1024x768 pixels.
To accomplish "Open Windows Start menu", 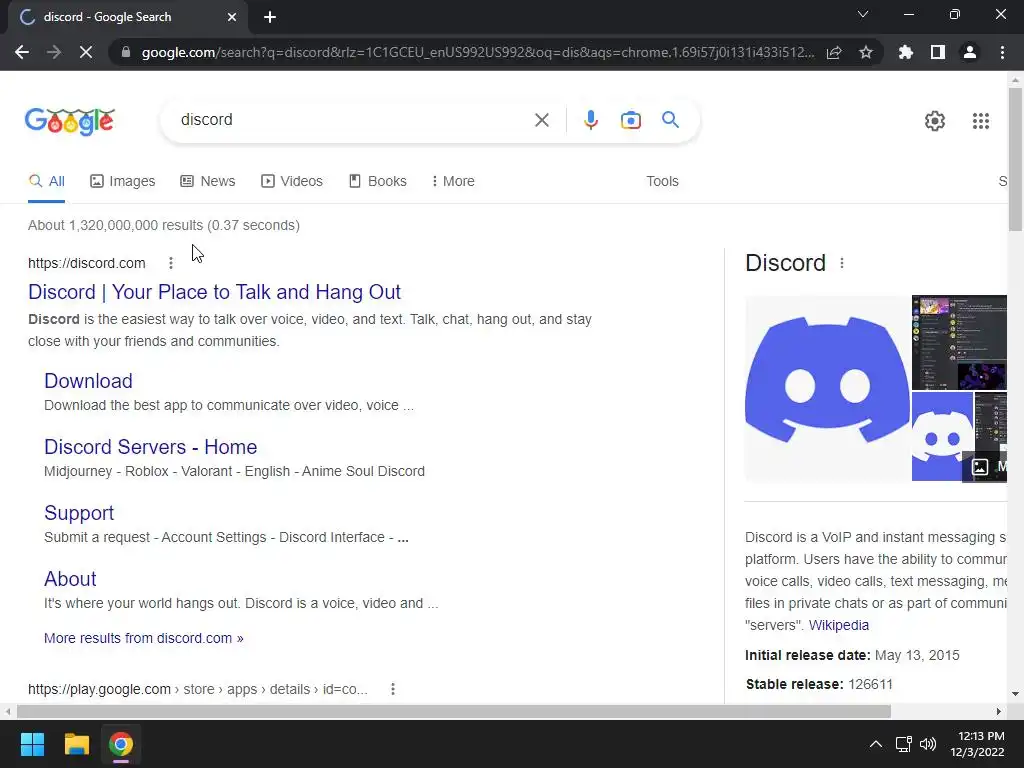I will click(32, 744).
